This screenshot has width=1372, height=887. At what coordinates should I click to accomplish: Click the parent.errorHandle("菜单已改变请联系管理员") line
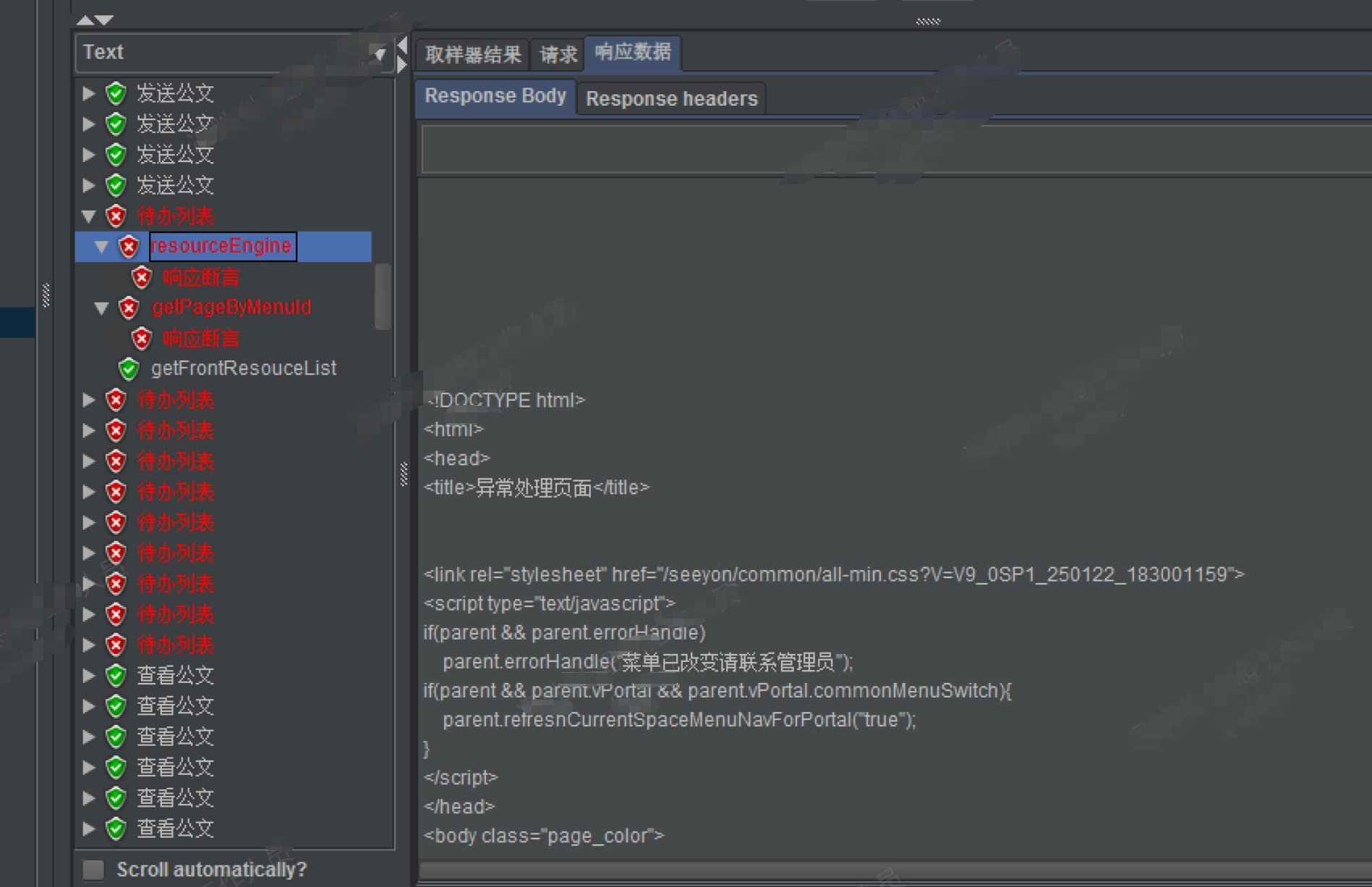click(x=648, y=662)
